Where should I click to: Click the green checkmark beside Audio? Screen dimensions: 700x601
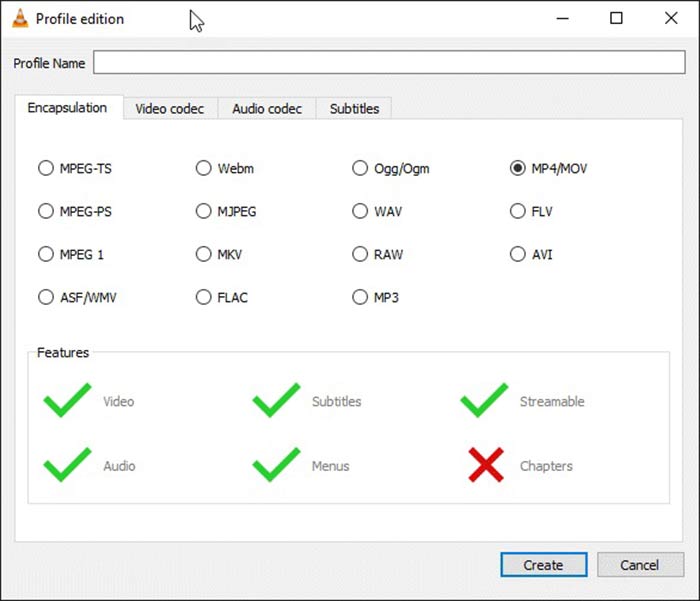coord(67,465)
